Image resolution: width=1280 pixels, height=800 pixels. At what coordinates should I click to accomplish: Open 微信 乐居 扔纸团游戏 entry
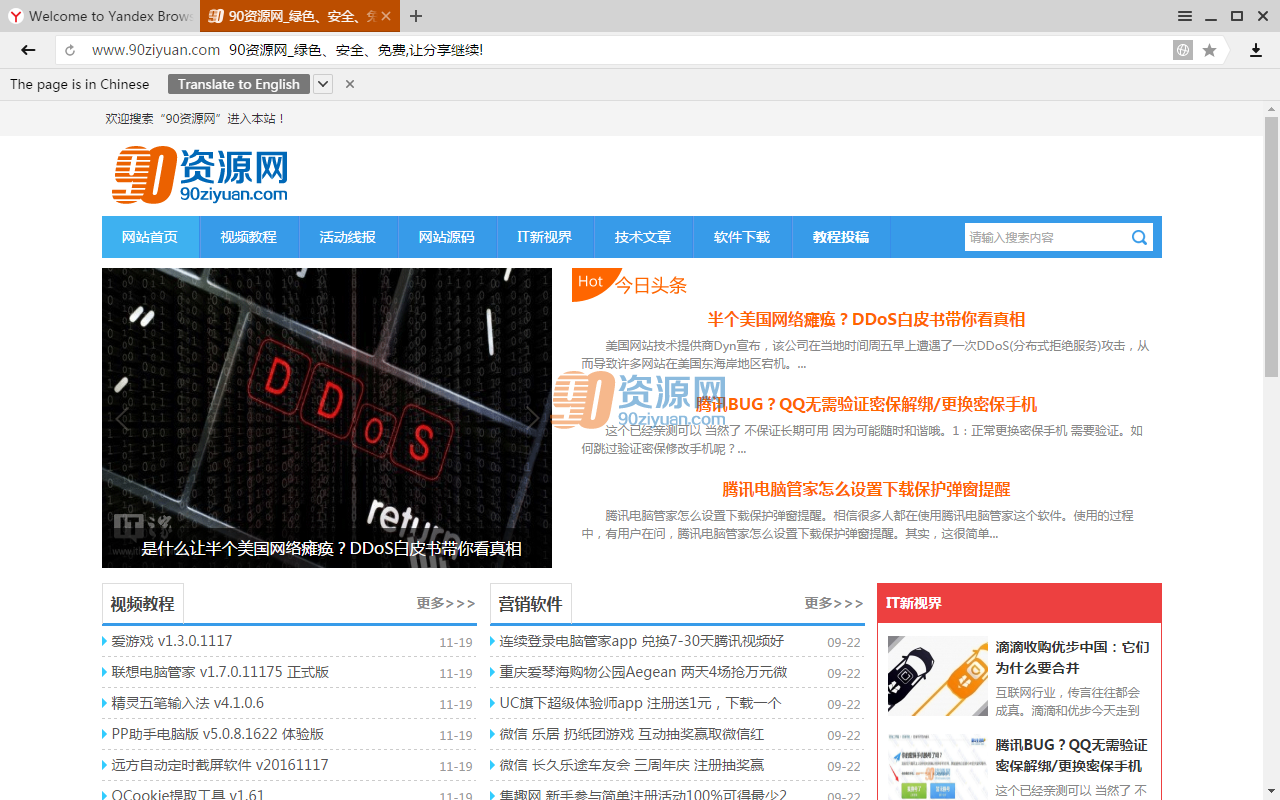(x=632, y=734)
